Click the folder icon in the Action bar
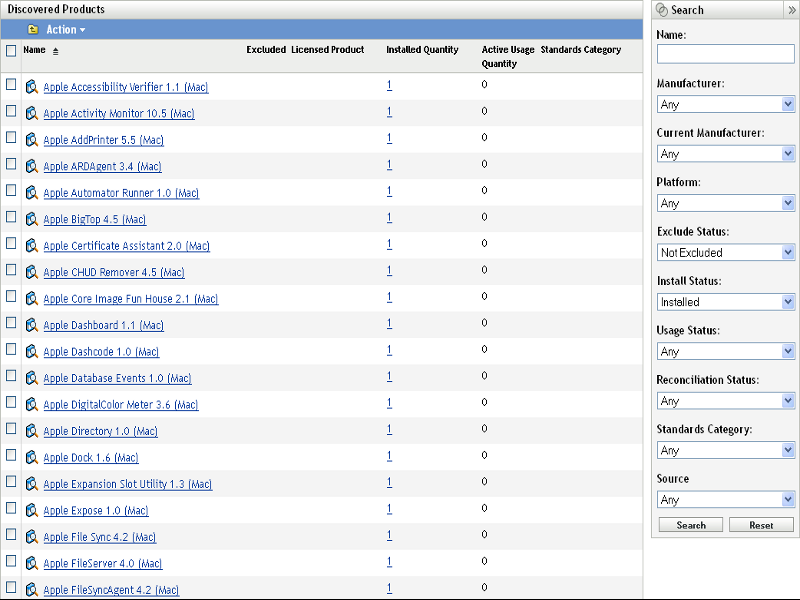 (x=33, y=30)
